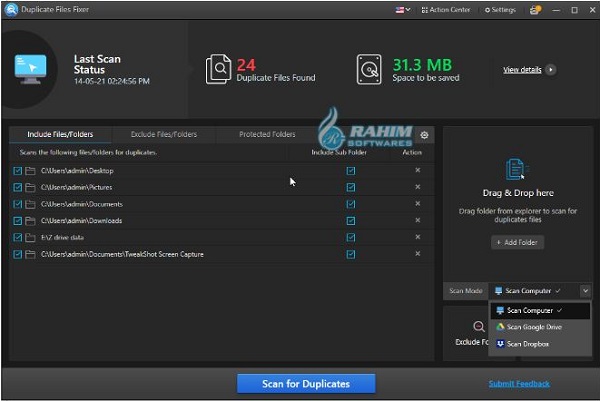Viewport: 600px width, 401px height.
Task: Remove the Downloads folder with X
Action: coord(417,220)
